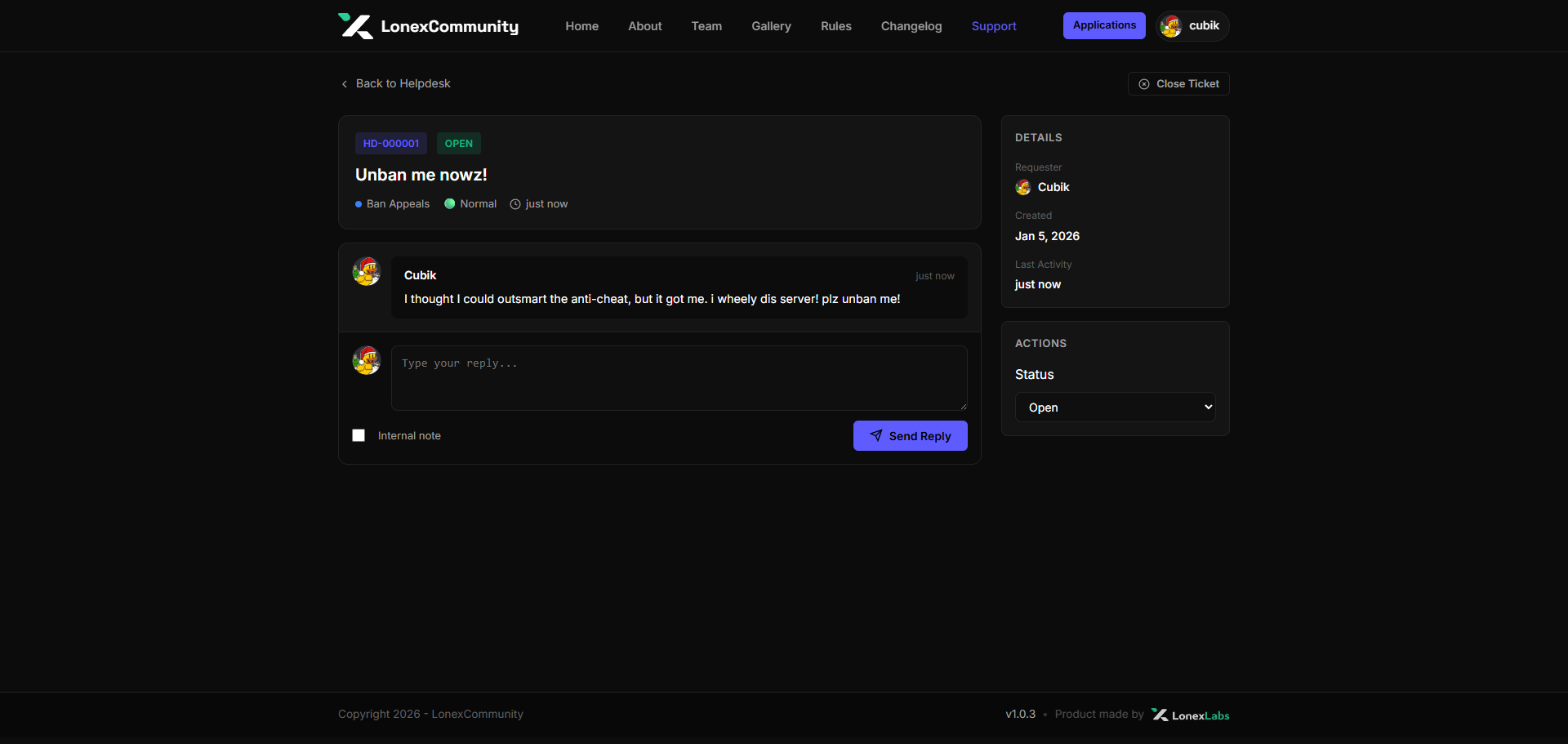Click the Internal note label
The width and height of the screenshot is (1568, 744).
pos(409,436)
